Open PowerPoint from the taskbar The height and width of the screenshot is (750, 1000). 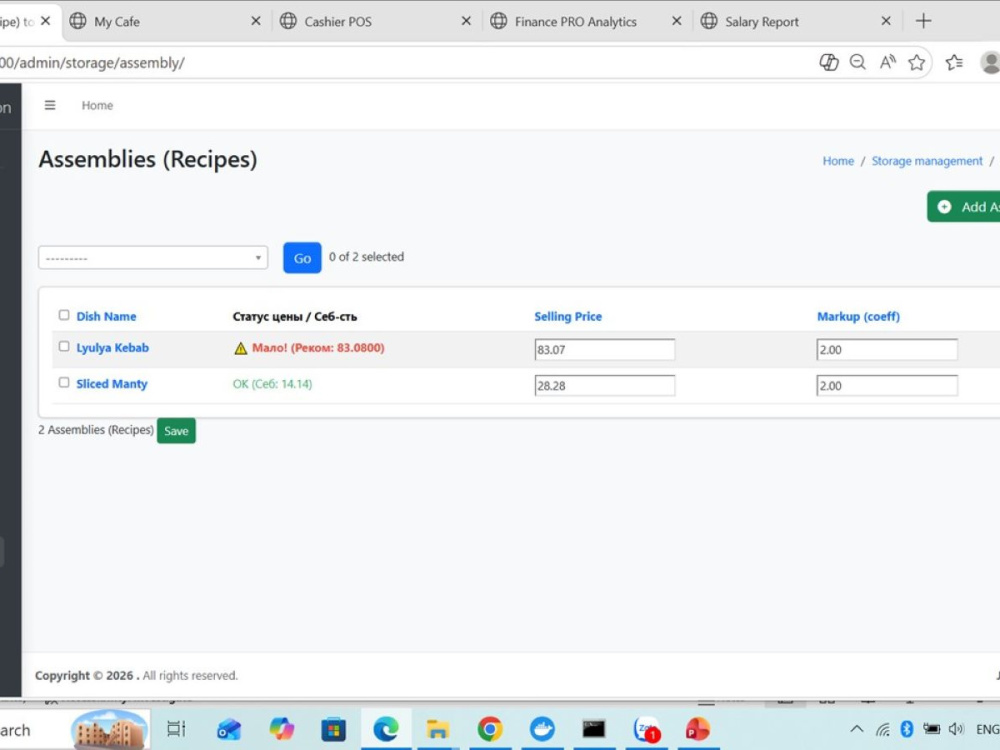pyautogui.click(x=698, y=729)
